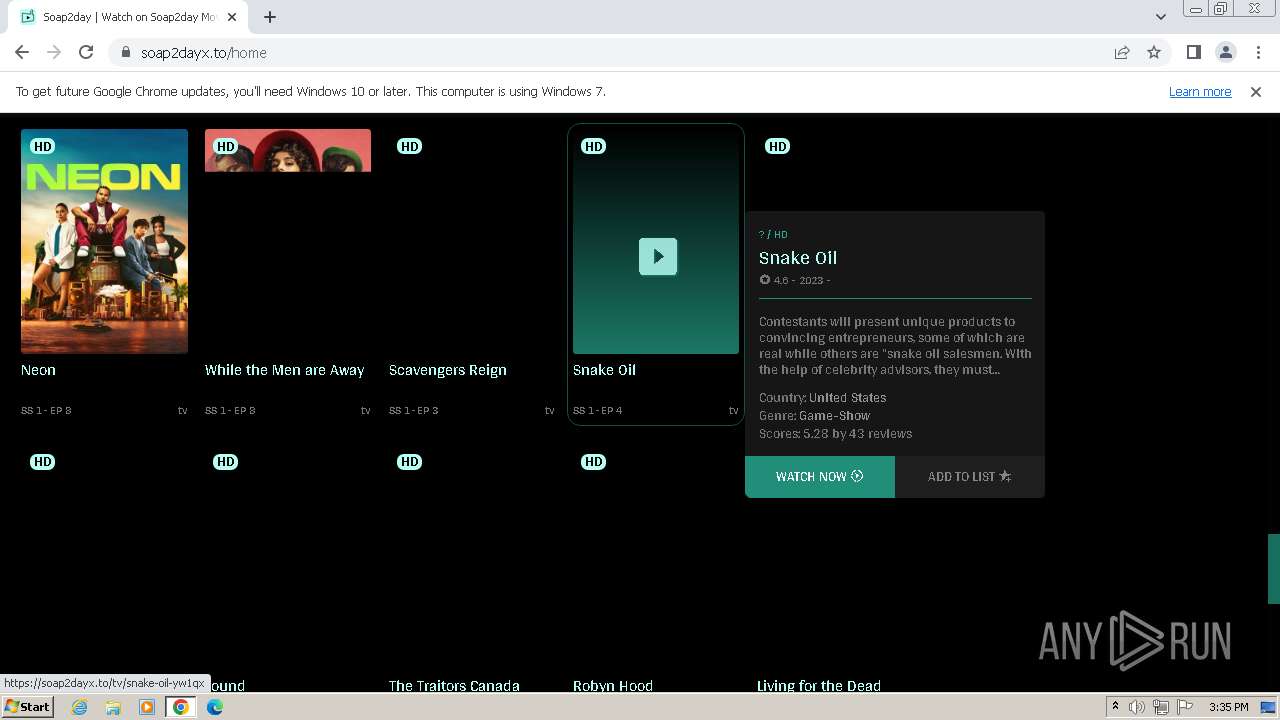Click the Snake Oil popup heading
Viewport: 1280px width, 720px height.
click(x=798, y=258)
